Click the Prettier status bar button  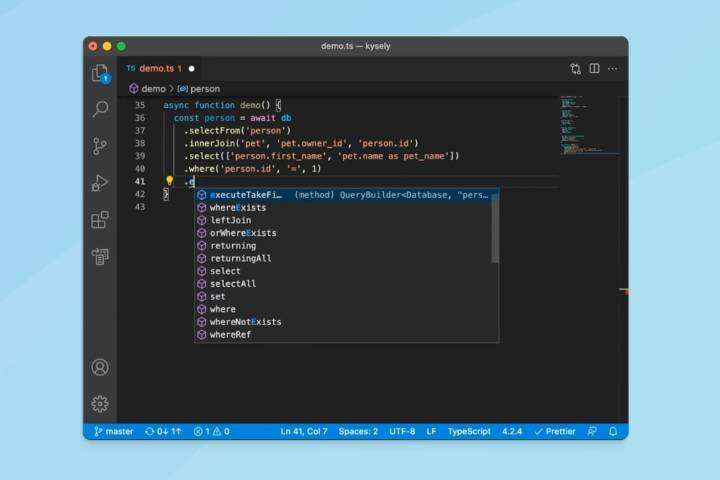554,432
